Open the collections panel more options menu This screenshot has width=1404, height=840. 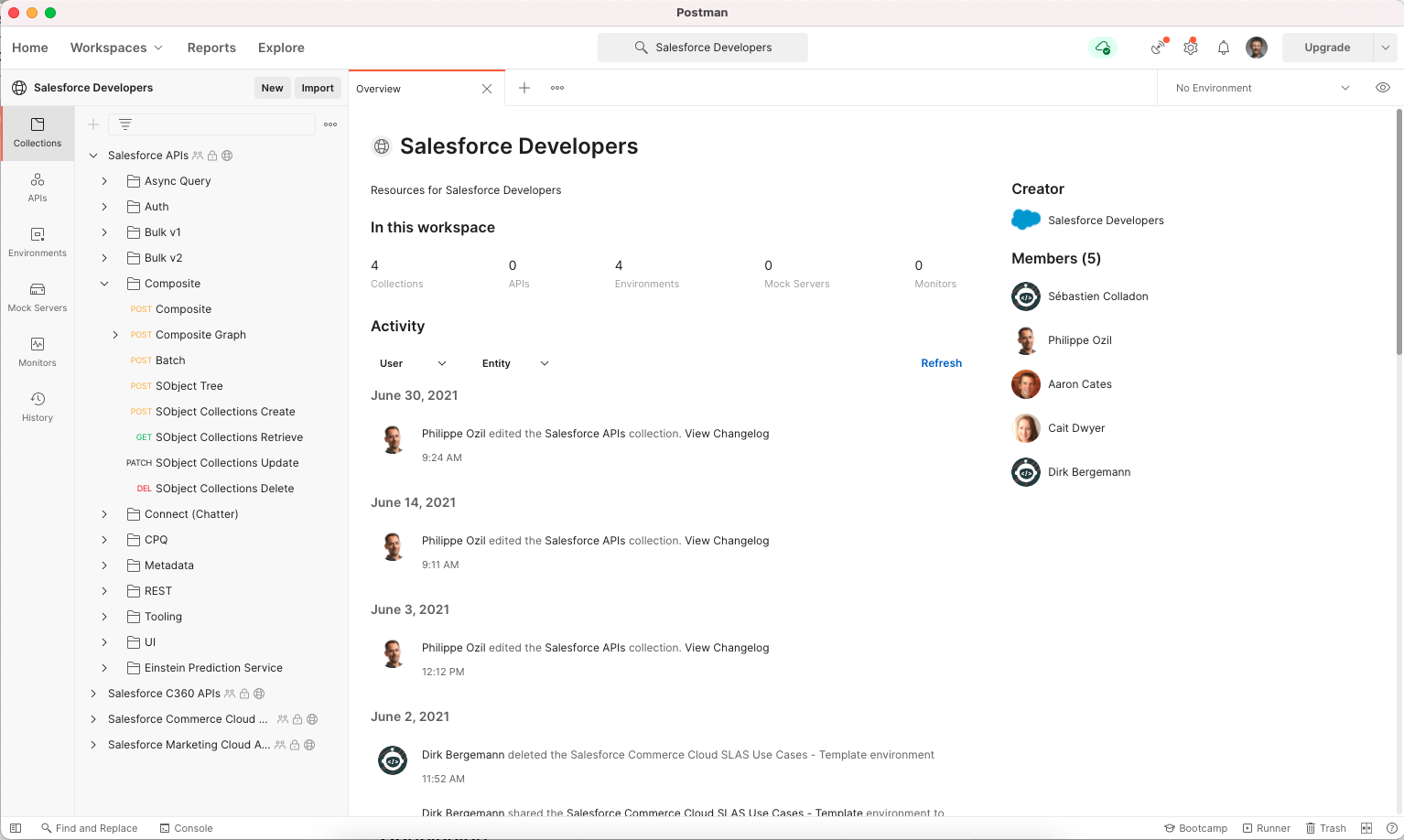pyautogui.click(x=330, y=124)
